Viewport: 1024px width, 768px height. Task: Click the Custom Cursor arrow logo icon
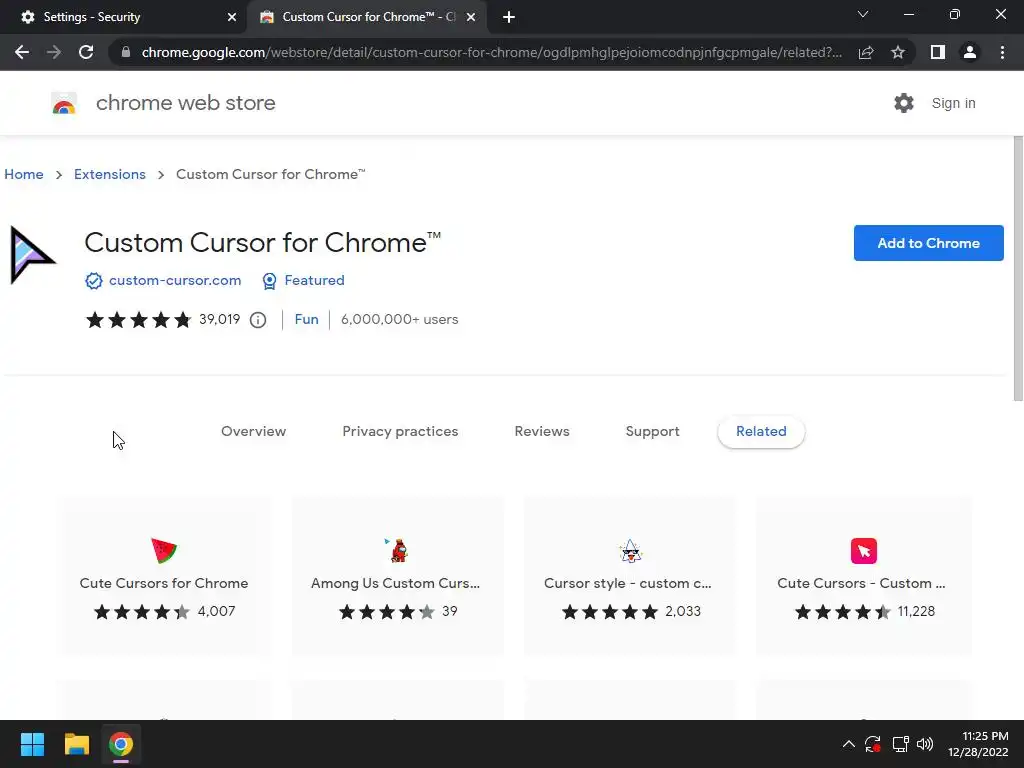[32, 255]
